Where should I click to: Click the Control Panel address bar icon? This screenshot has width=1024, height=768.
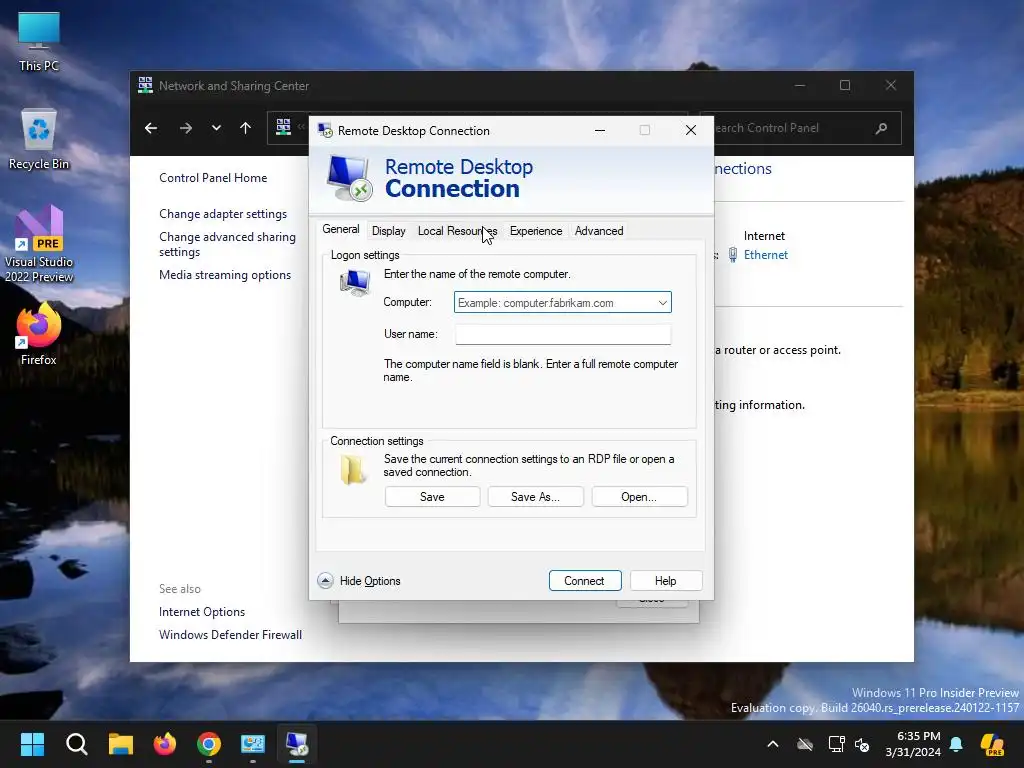(283, 127)
